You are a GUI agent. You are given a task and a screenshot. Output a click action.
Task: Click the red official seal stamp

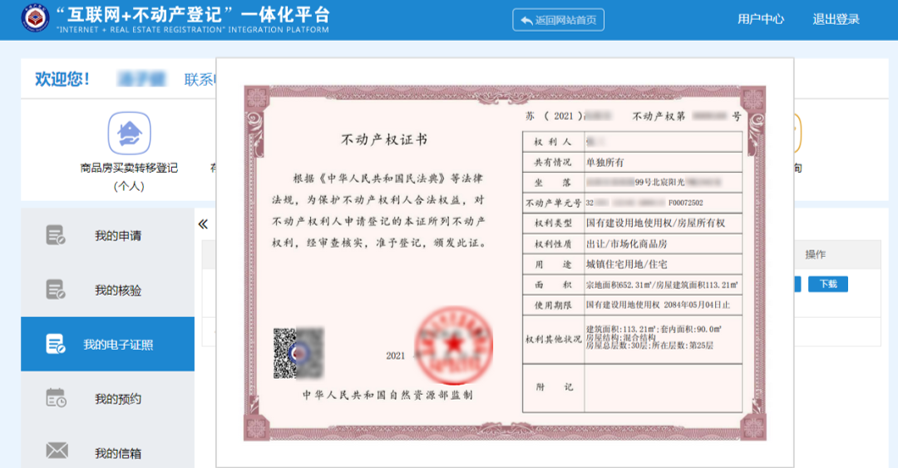(454, 345)
